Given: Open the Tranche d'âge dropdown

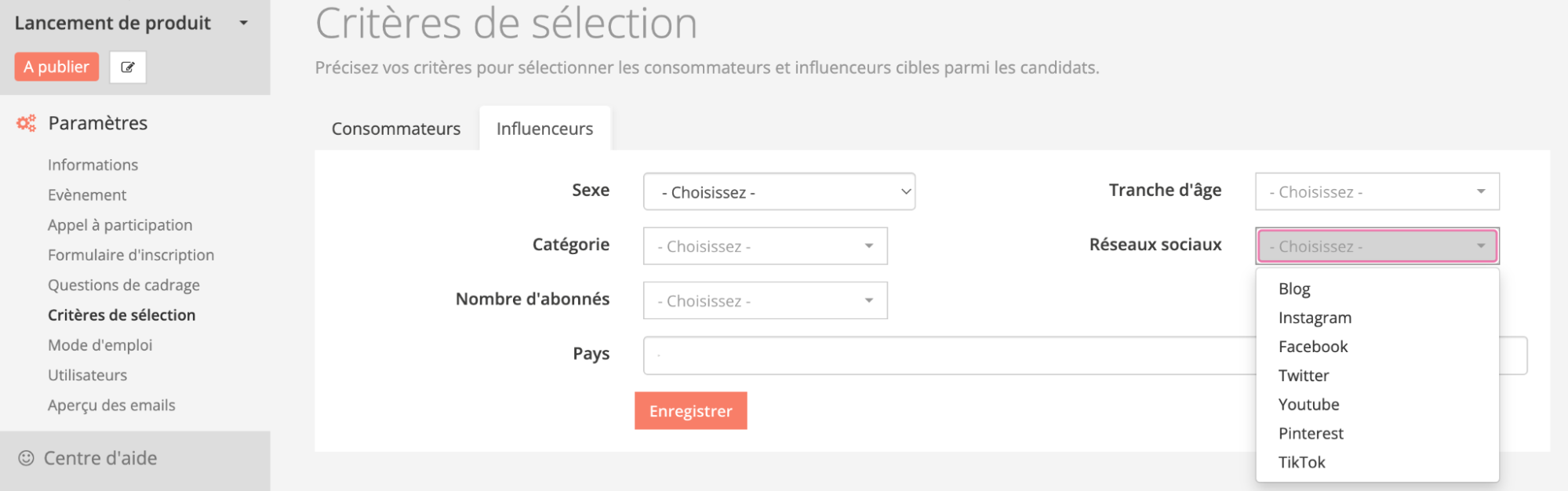Looking at the screenshot, I should (1377, 192).
